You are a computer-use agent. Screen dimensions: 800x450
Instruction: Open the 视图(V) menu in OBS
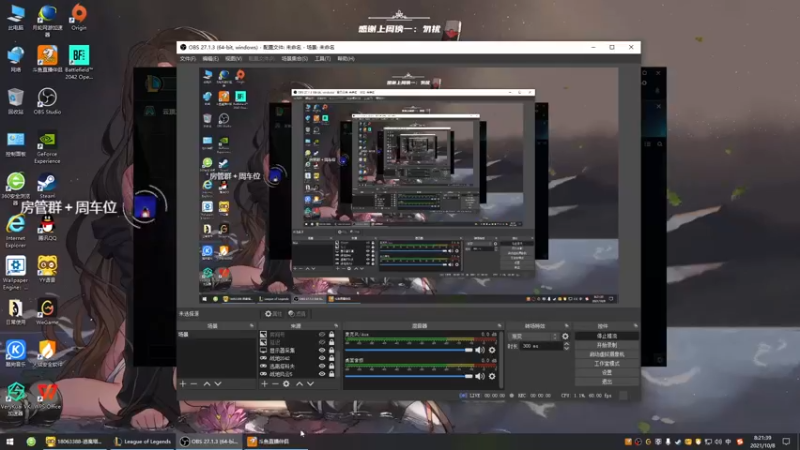point(234,59)
